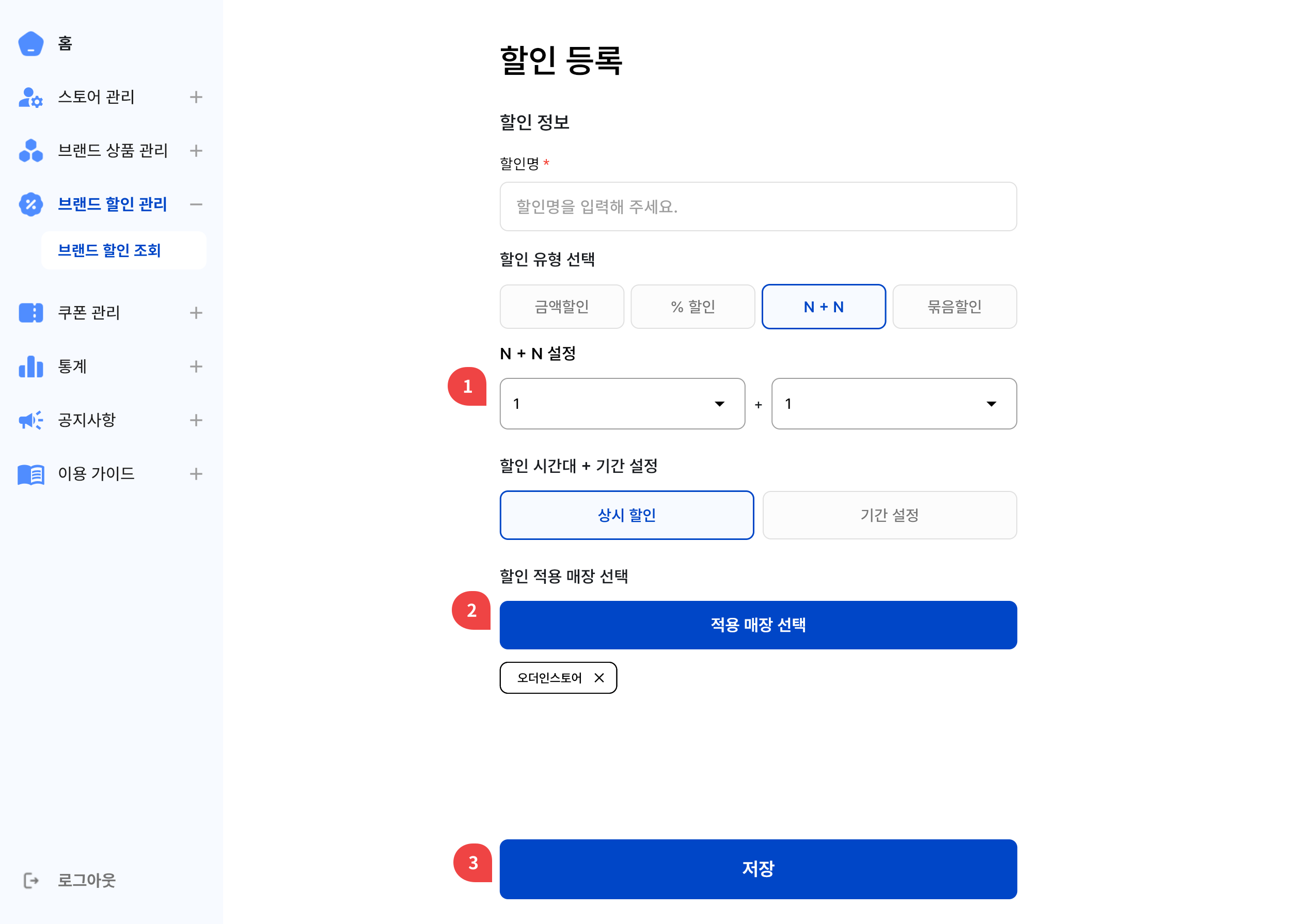Select 묶음할인 discount type
This screenshot has width=1294, height=924.
(955, 307)
